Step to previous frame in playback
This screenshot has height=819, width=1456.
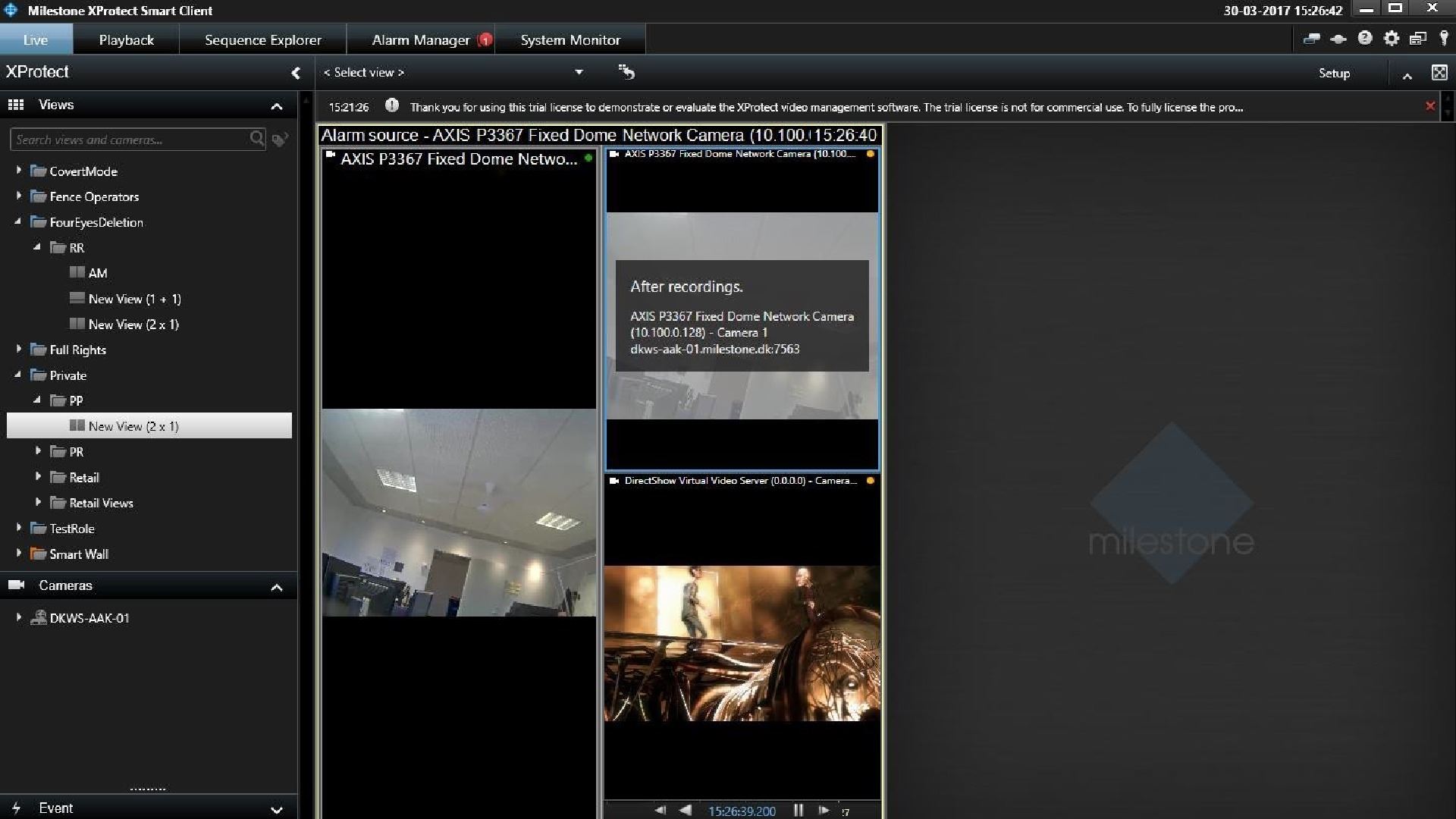tap(660, 810)
